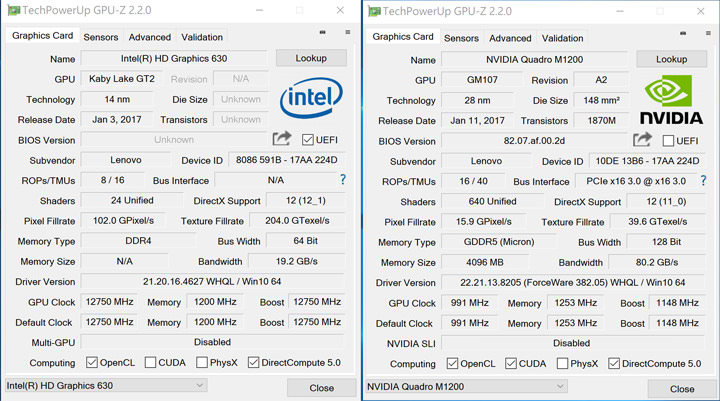Click the NVIDIA logo
Viewport: 720px width, 401px height.
tap(671, 99)
